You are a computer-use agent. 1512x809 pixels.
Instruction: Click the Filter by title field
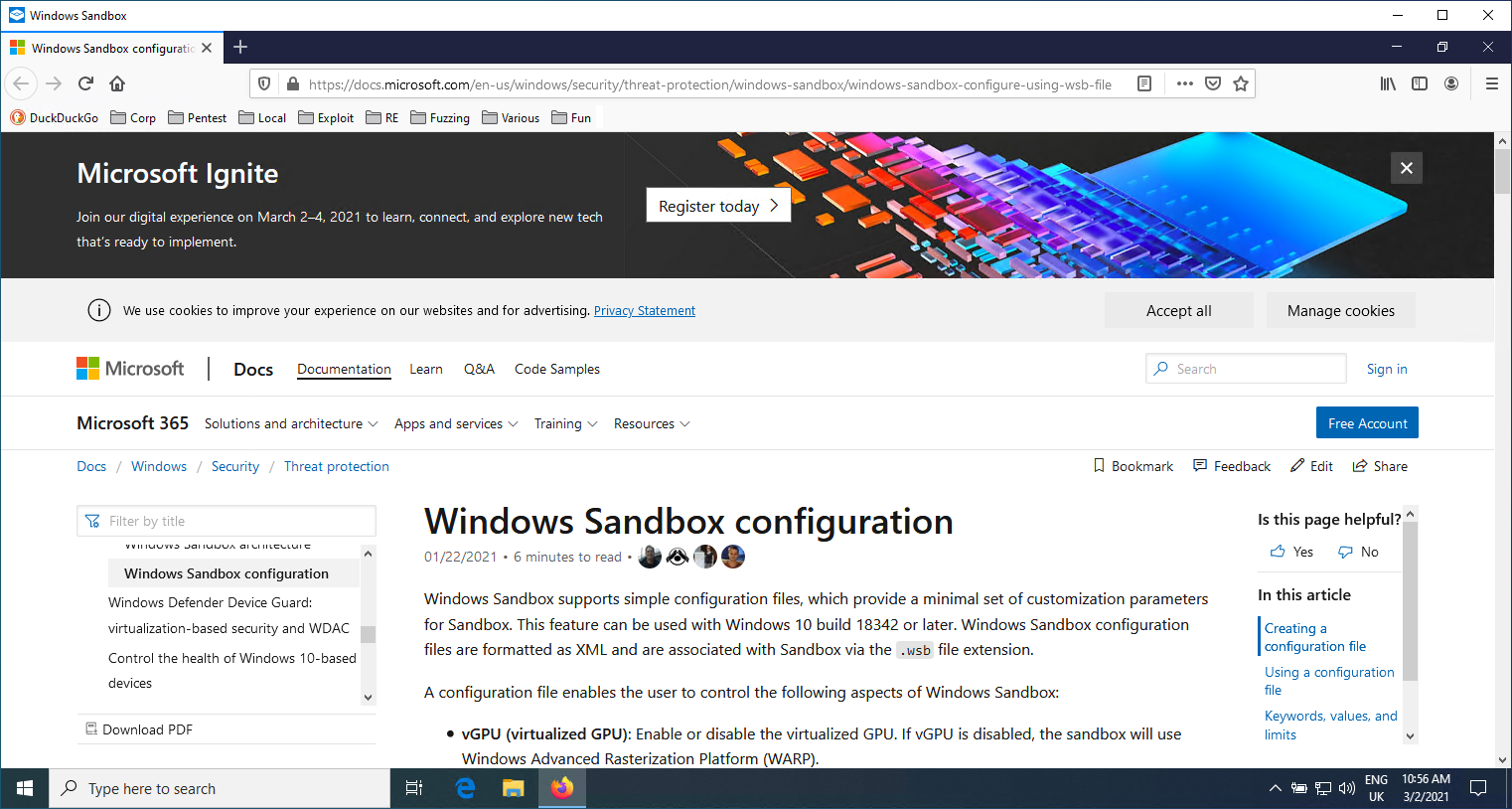pos(227,521)
